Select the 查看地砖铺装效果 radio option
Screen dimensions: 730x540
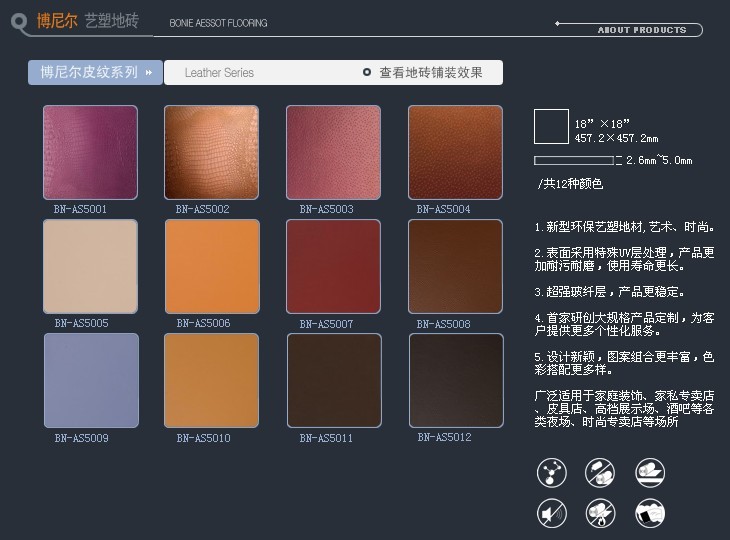pos(368,73)
